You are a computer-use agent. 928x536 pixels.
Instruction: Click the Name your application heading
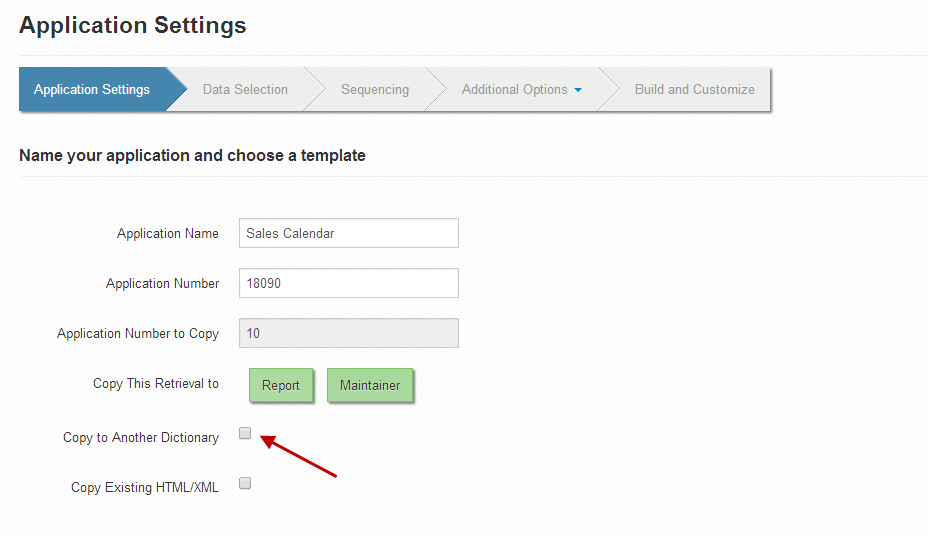(x=192, y=155)
